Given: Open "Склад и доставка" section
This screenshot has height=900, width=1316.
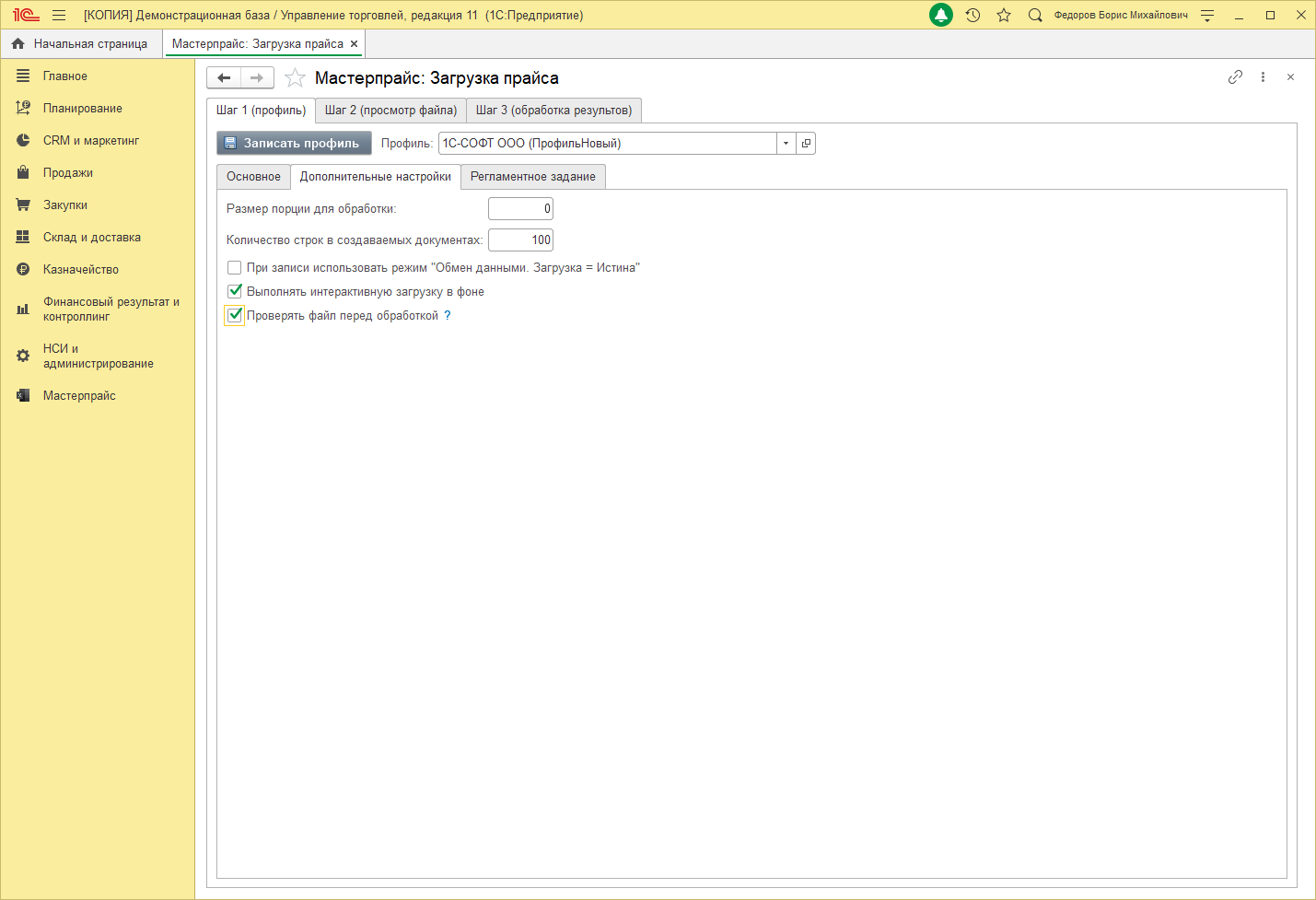Looking at the screenshot, I should 91,238.
